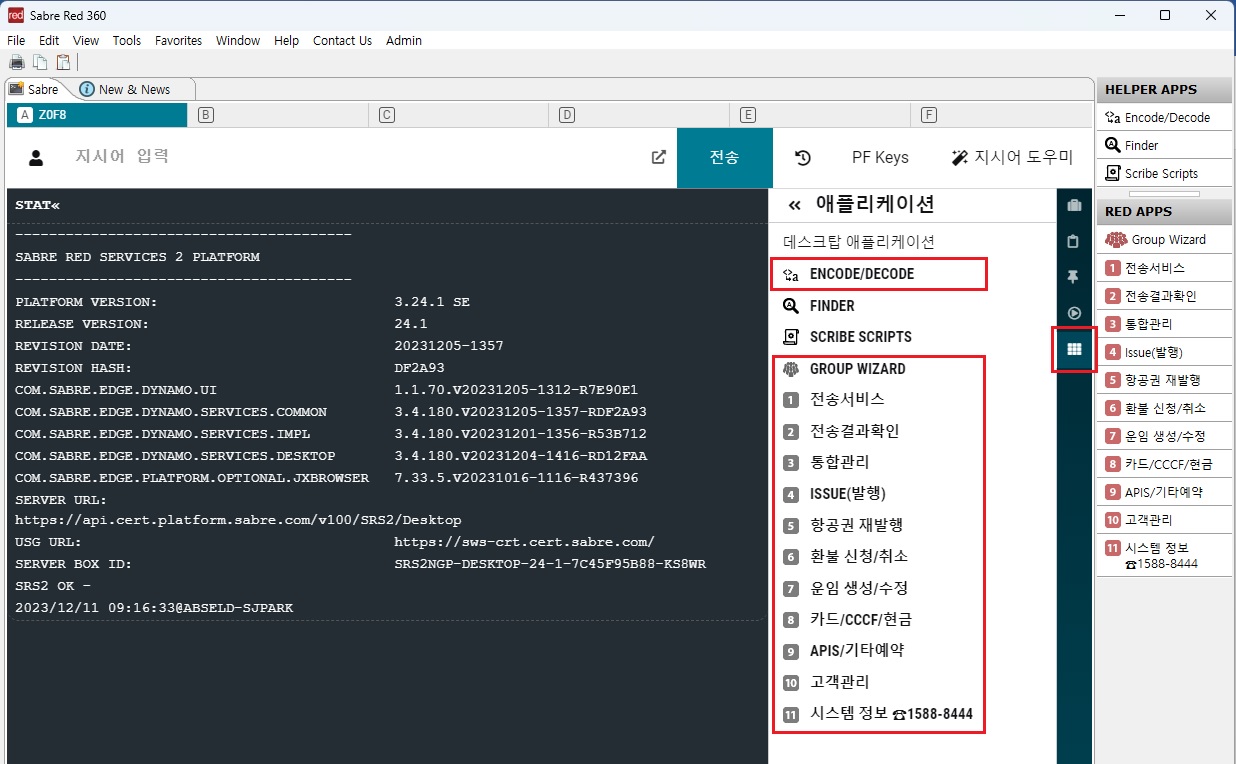Open the Edit menu
Viewport: 1236px width, 764px height.
[x=49, y=41]
